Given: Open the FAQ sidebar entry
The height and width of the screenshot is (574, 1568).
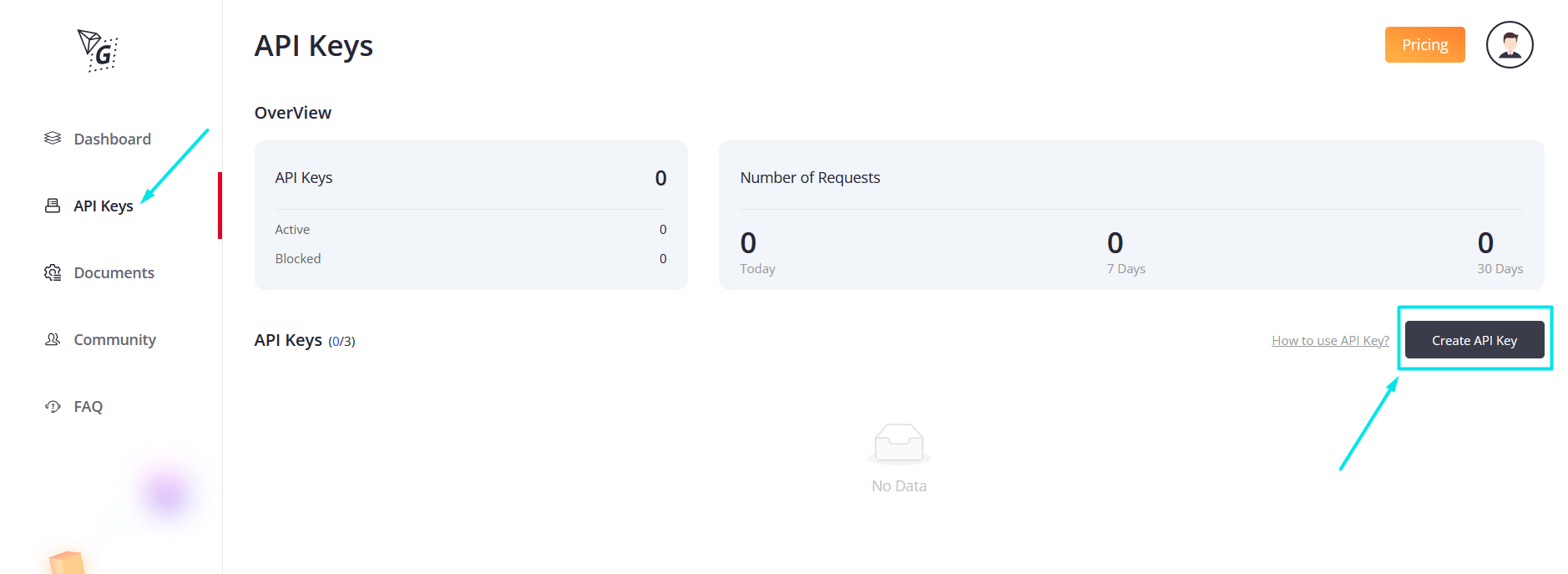Looking at the screenshot, I should point(88,406).
